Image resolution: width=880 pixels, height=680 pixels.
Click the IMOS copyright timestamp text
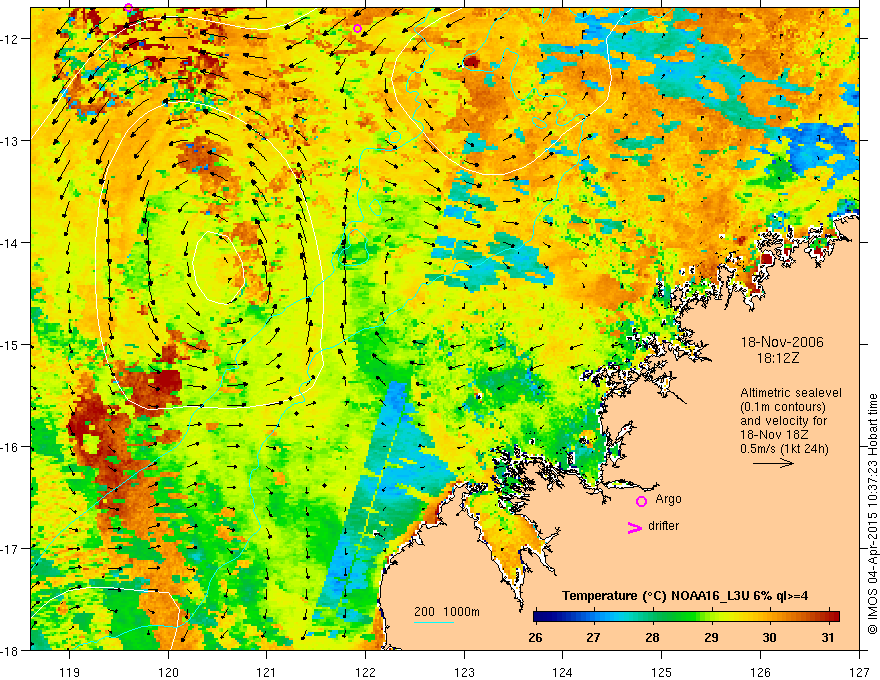[x=872, y=513]
